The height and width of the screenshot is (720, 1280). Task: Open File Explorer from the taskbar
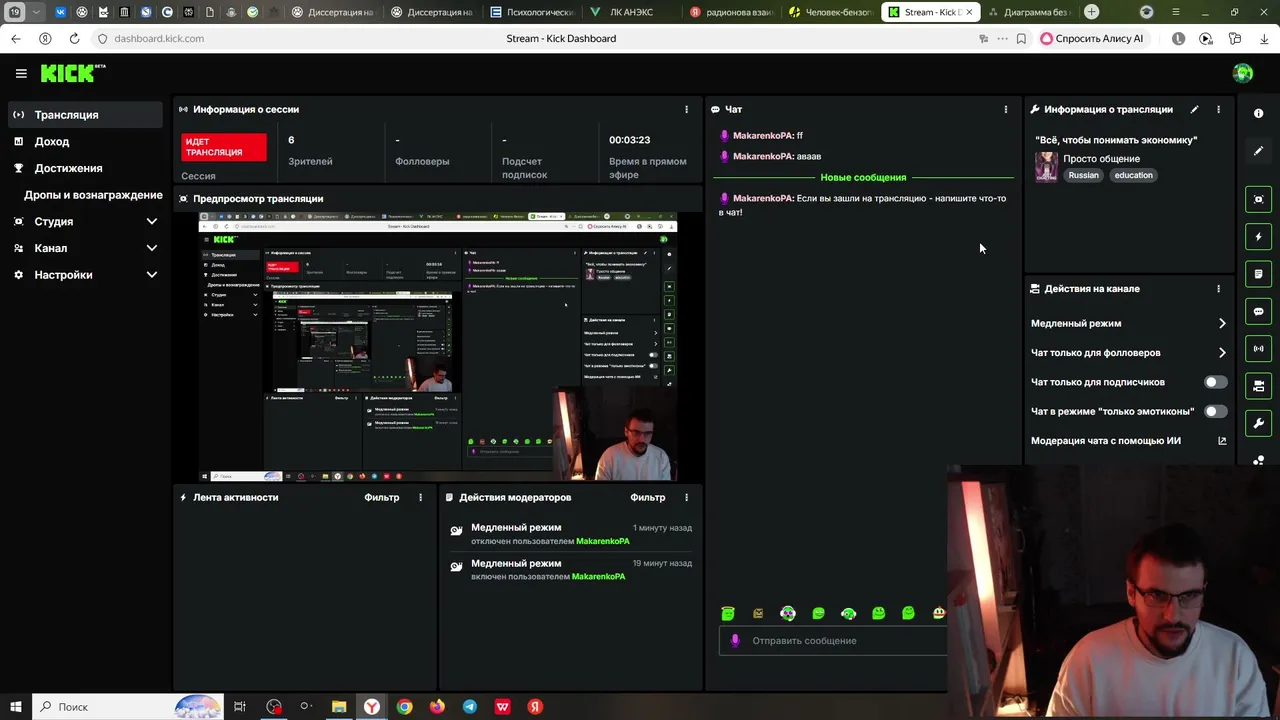click(x=339, y=707)
